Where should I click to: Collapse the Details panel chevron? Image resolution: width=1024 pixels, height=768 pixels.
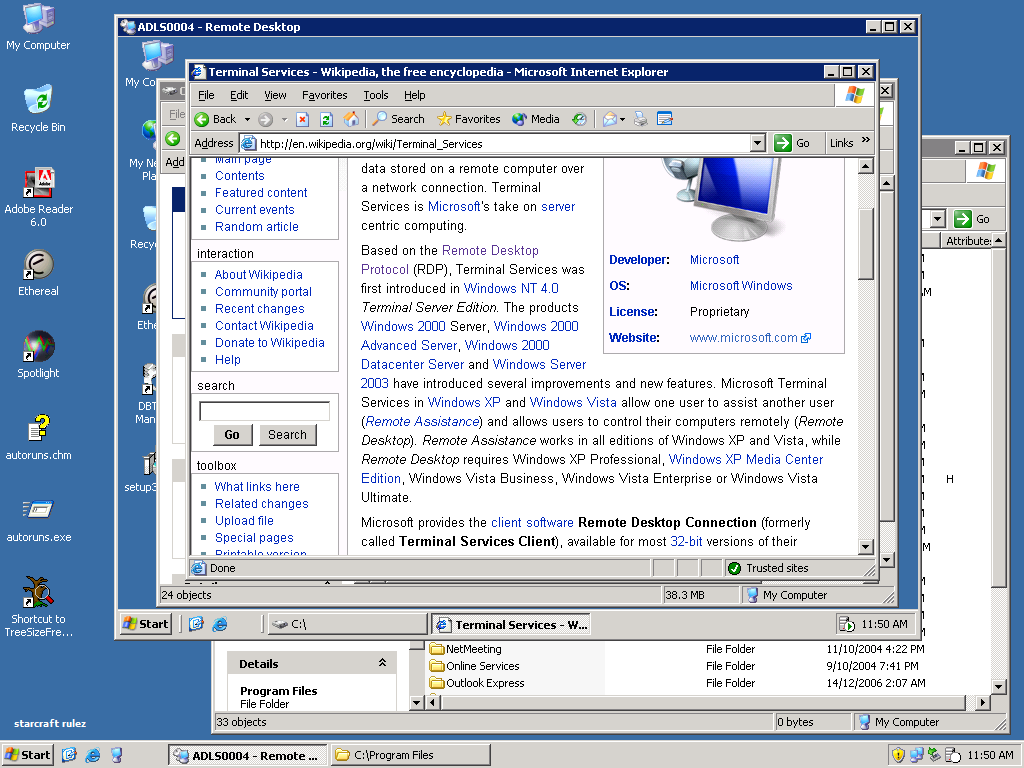click(382, 663)
